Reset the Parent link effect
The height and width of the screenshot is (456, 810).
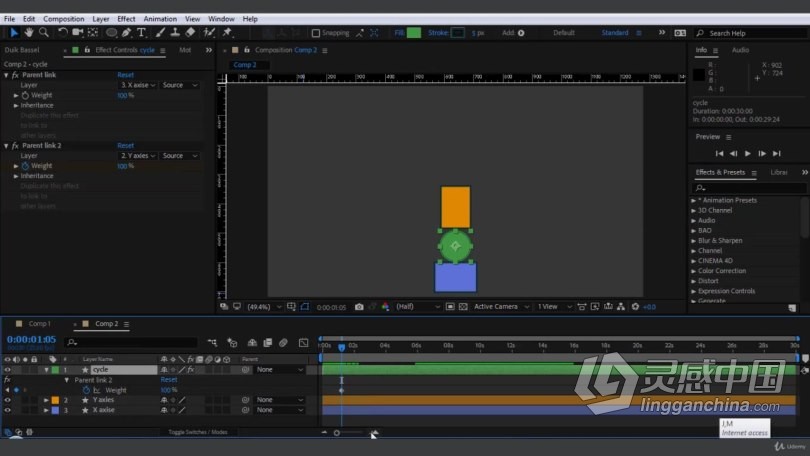click(126, 75)
